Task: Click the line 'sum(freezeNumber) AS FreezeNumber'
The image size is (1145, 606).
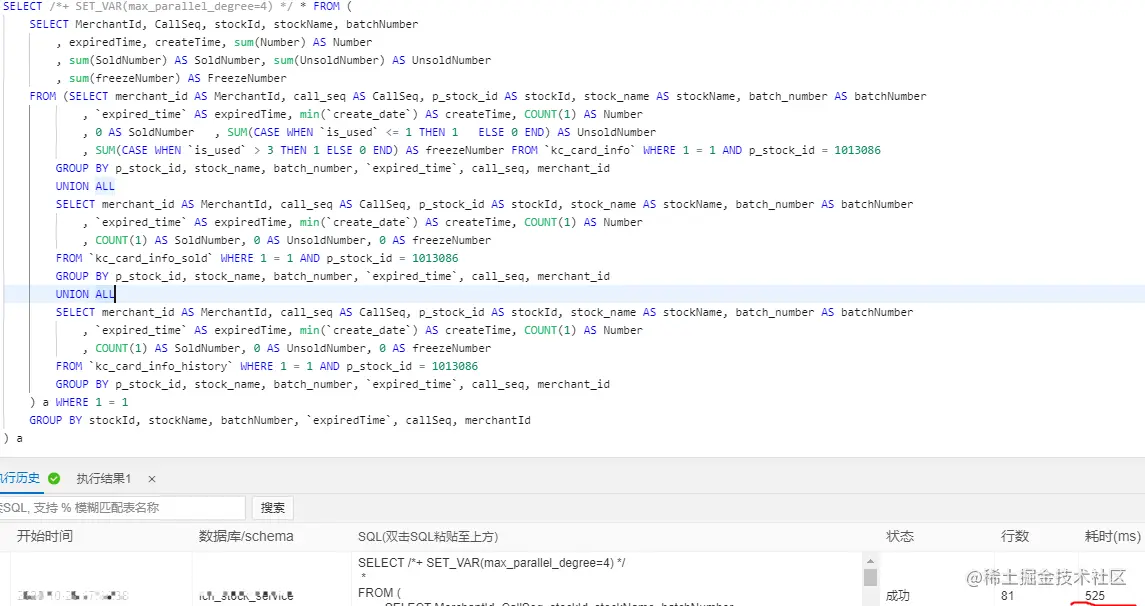Action: click(x=171, y=78)
